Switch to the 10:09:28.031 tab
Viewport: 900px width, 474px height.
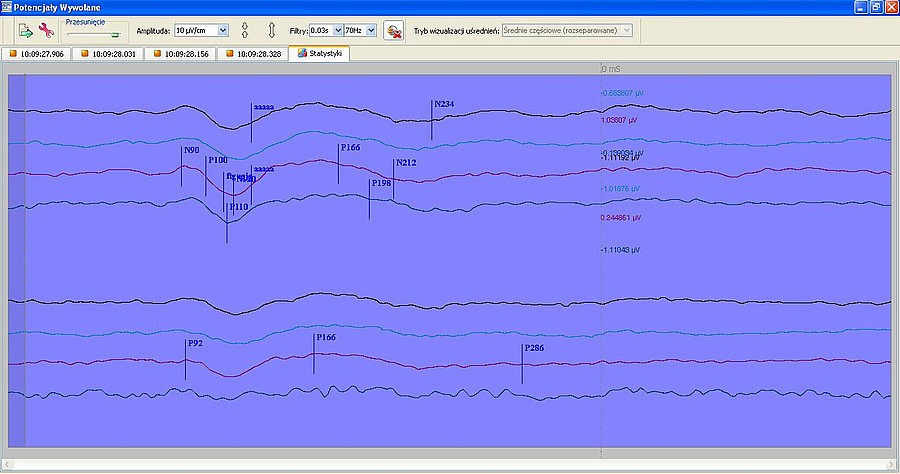pos(108,54)
